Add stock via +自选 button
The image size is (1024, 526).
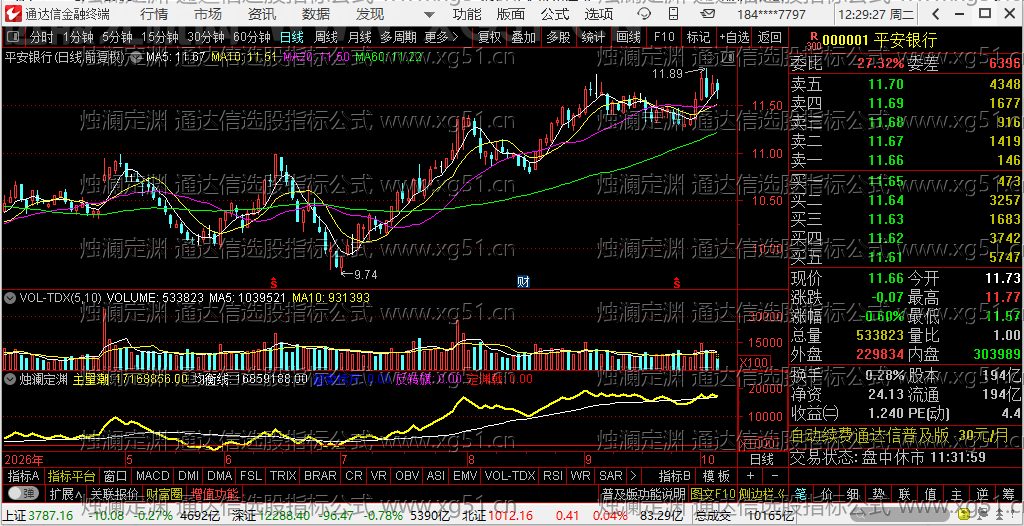coord(735,37)
